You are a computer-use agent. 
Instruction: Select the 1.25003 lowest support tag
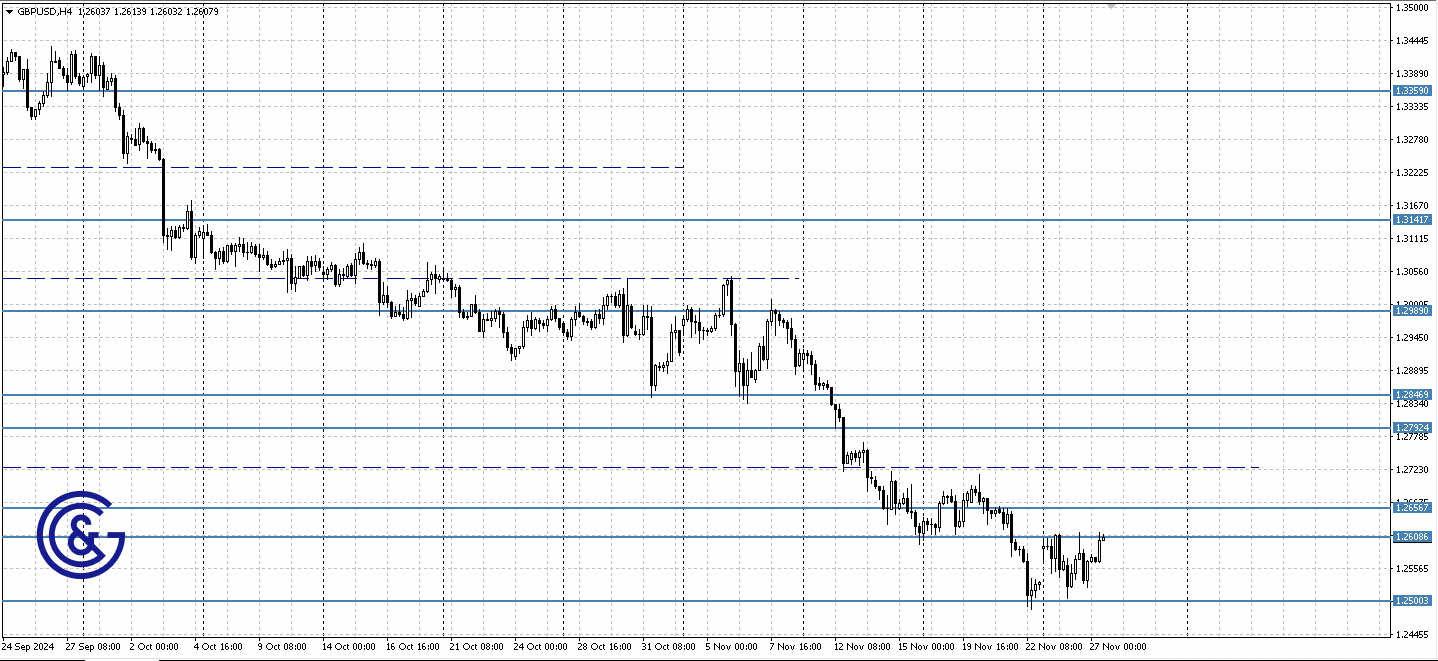pyautogui.click(x=1413, y=601)
